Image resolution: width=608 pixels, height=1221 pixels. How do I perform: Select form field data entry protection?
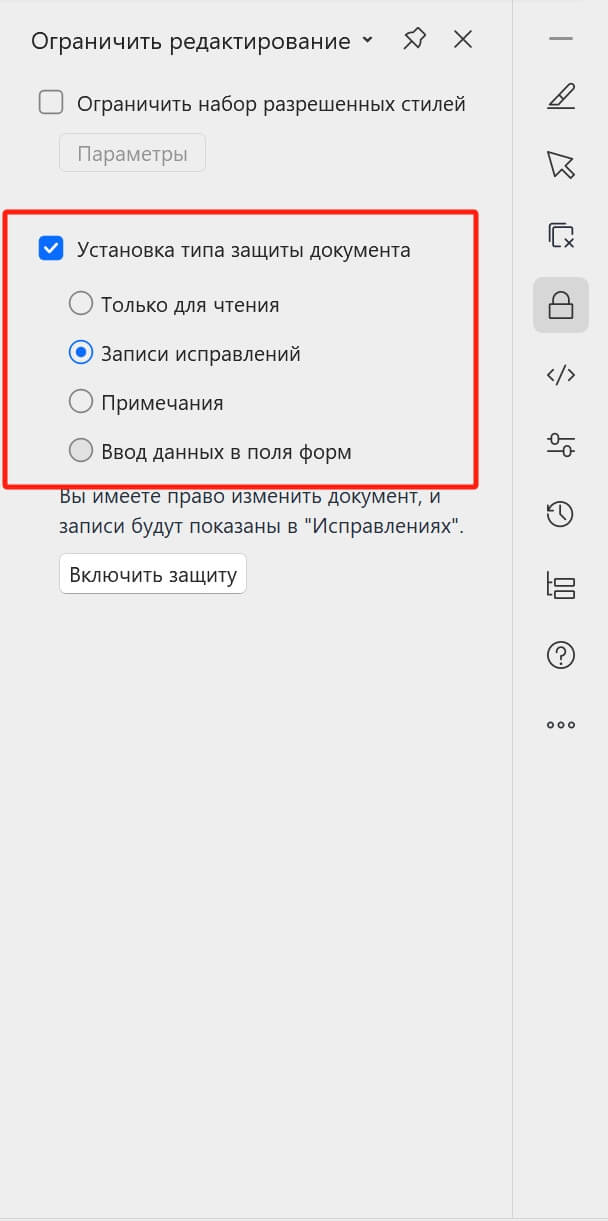pos(81,450)
